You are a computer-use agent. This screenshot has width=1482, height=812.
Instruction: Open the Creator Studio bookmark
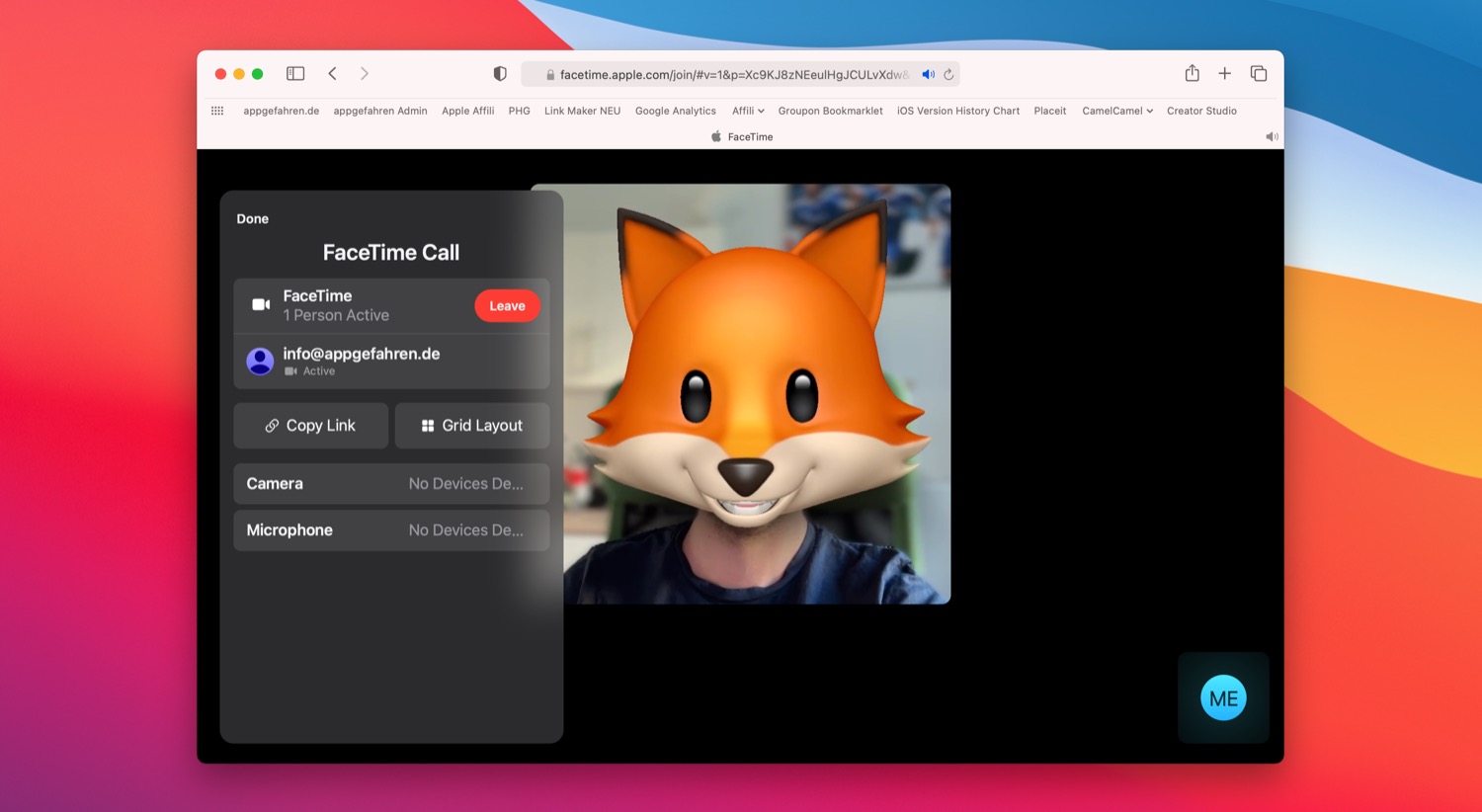click(x=1201, y=111)
